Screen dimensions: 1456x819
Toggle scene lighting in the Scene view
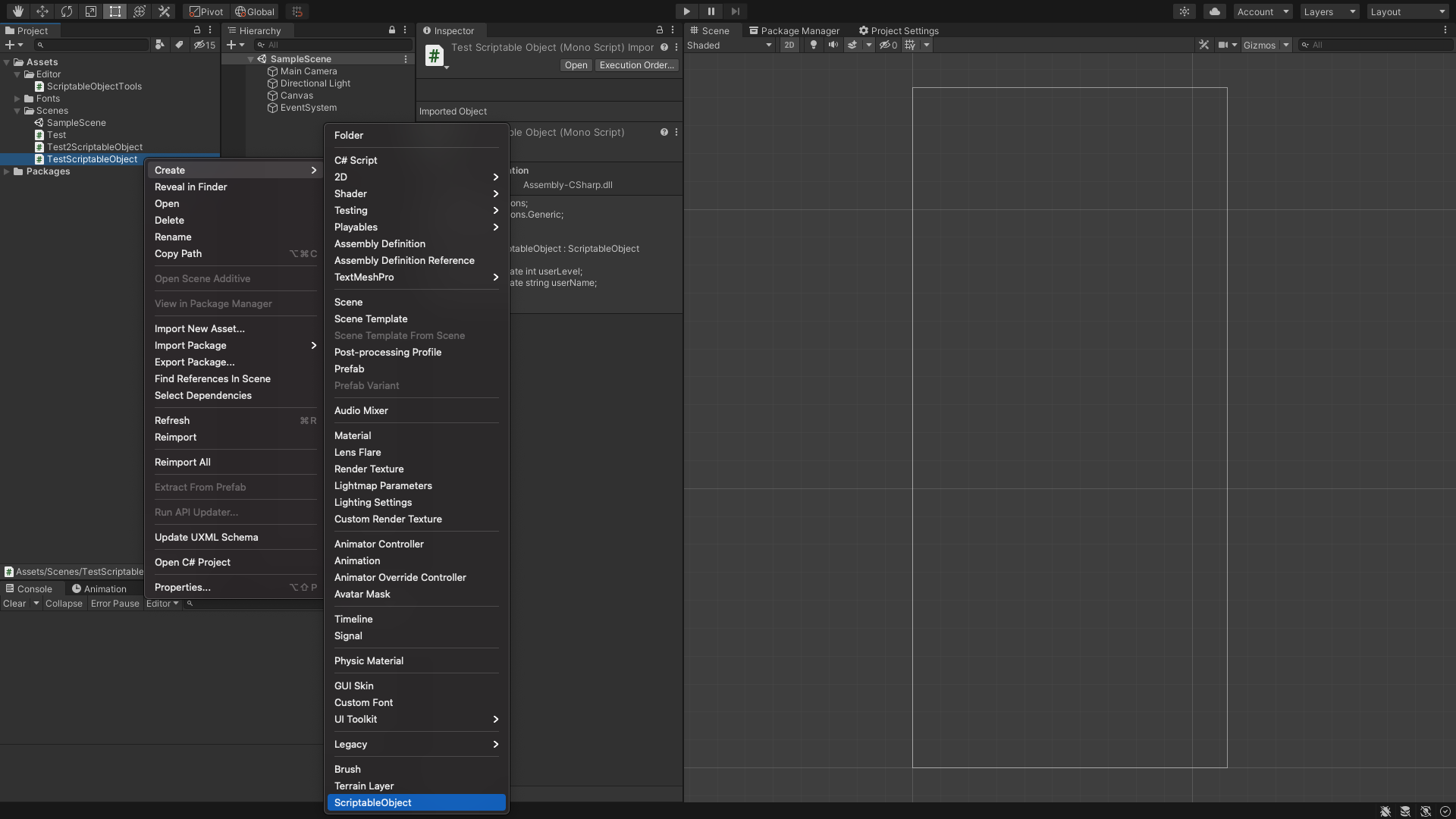(x=812, y=45)
